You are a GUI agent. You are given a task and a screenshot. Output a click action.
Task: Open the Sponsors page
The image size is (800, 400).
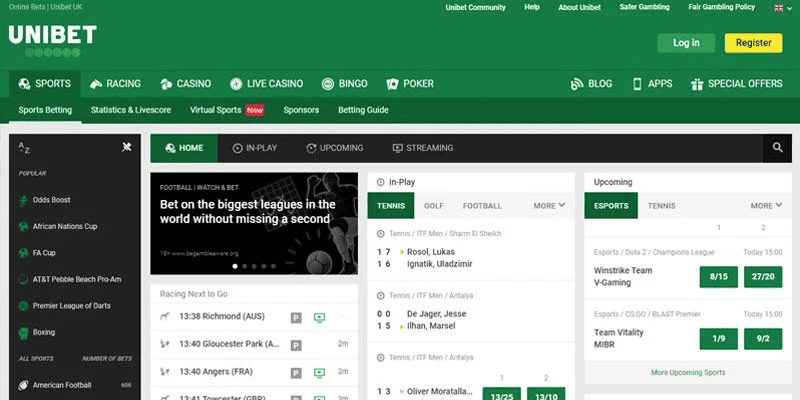tap(301, 110)
